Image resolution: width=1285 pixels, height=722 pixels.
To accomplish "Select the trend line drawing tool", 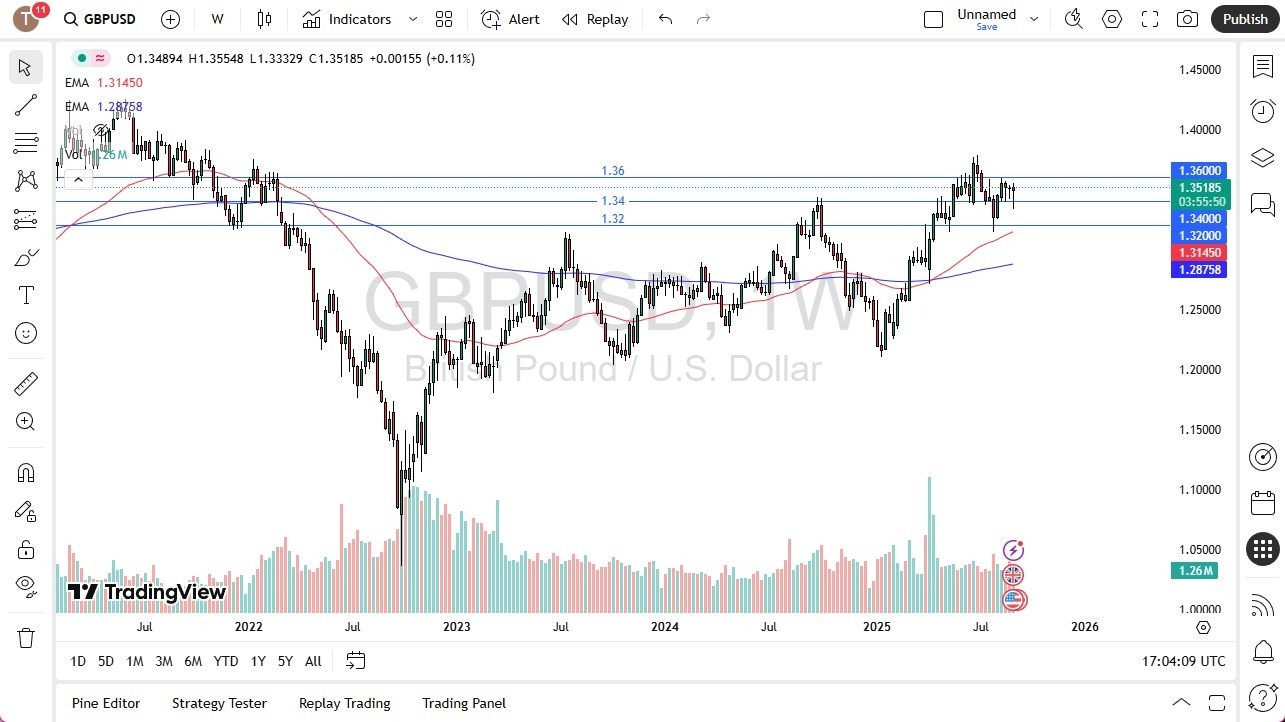I will pos(26,105).
